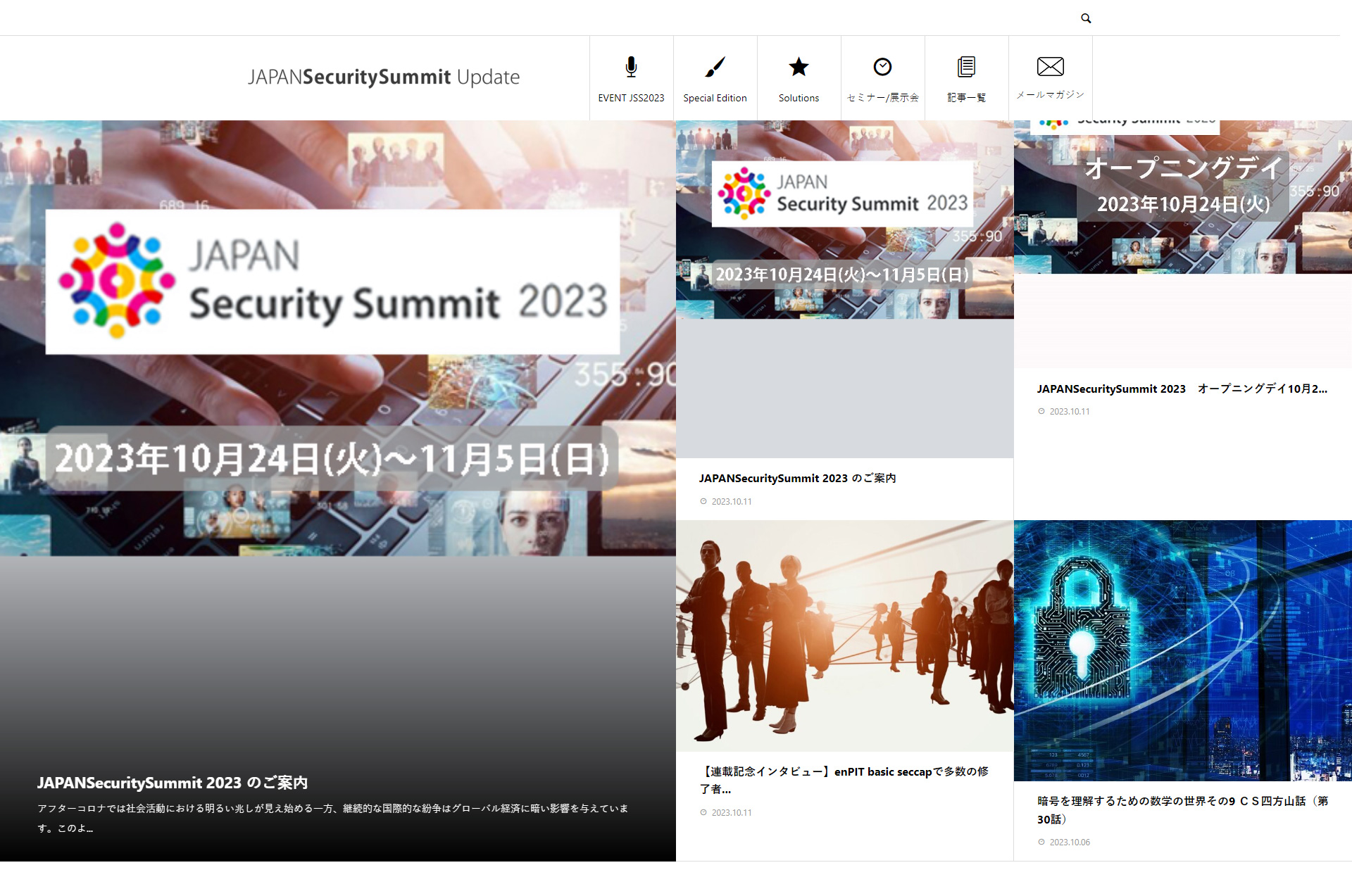The height and width of the screenshot is (896, 1352).
Task: Open the EVENT JSS2023 menu item
Action: [630, 98]
